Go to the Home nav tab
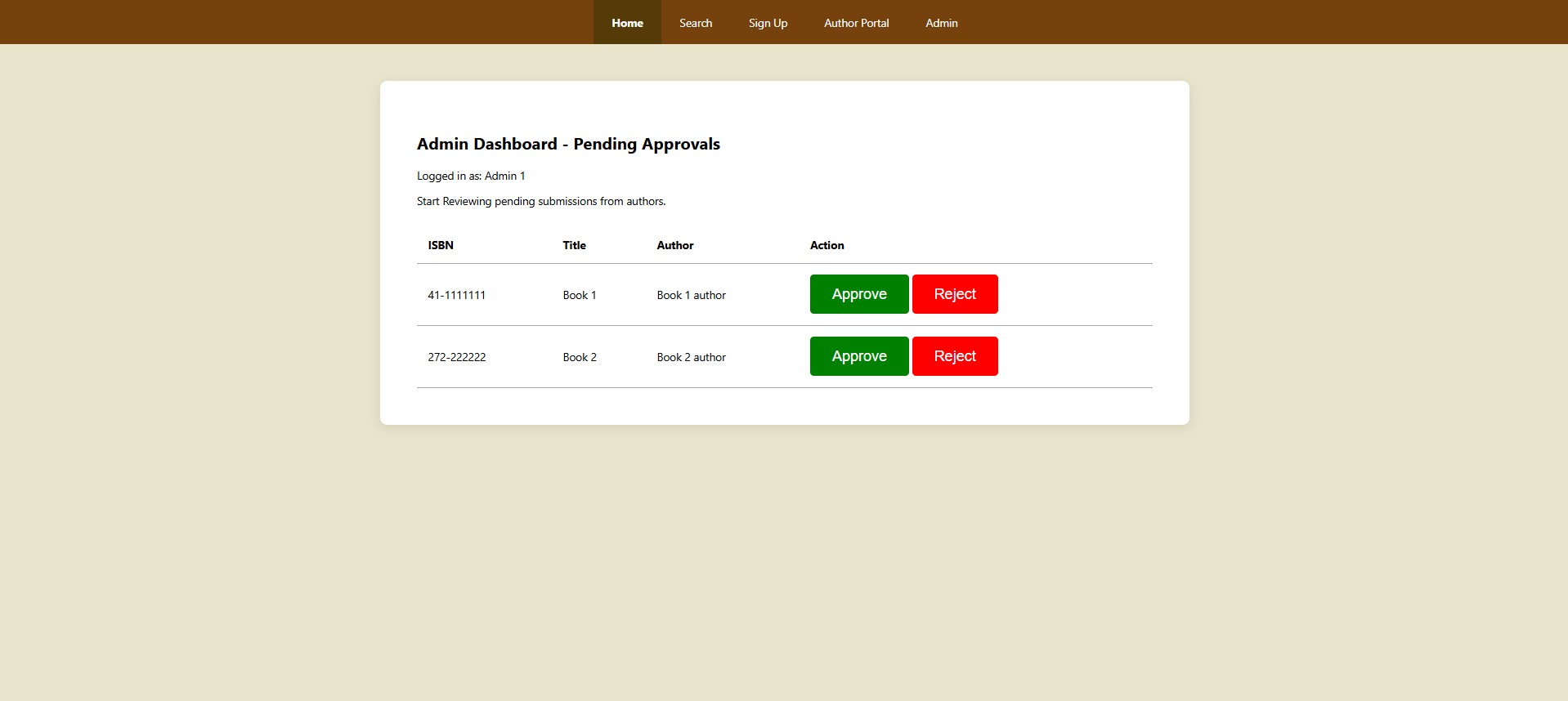This screenshot has height=701, width=1568. tap(627, 23)
